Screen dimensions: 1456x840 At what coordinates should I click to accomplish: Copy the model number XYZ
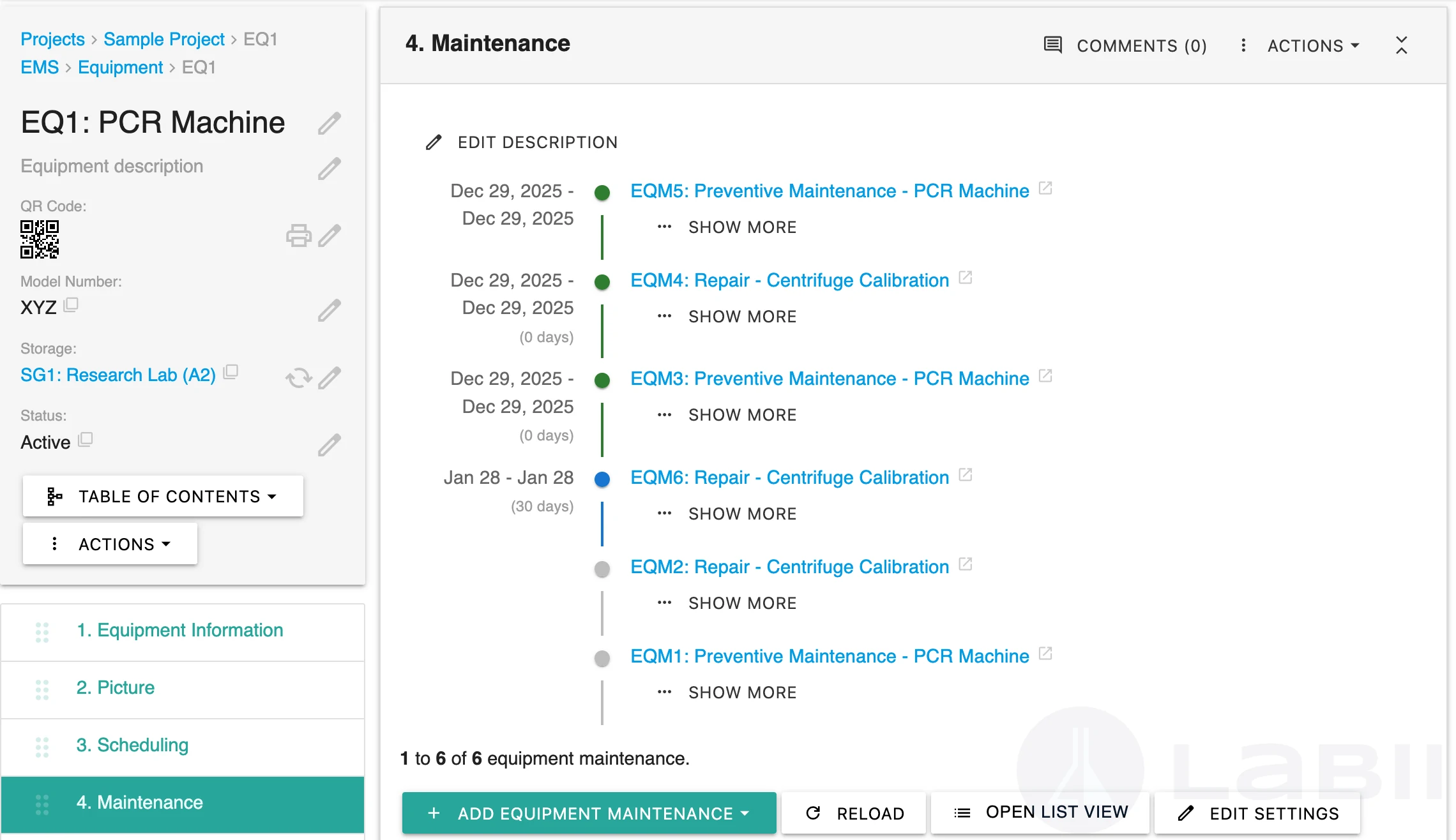(71, 304)
